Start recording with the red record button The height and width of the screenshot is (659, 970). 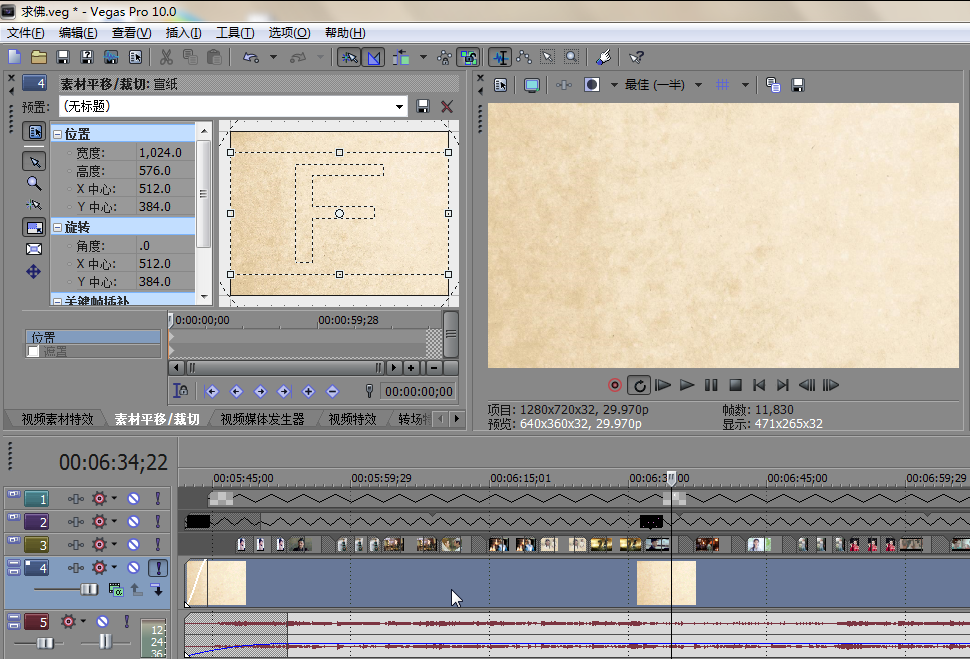[x=614, y=385]
